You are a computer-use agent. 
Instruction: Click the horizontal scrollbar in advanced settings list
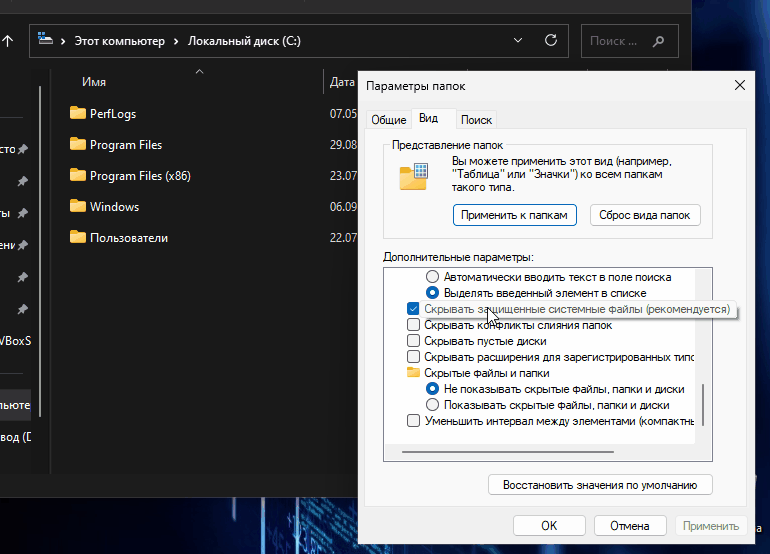point(508,452)
